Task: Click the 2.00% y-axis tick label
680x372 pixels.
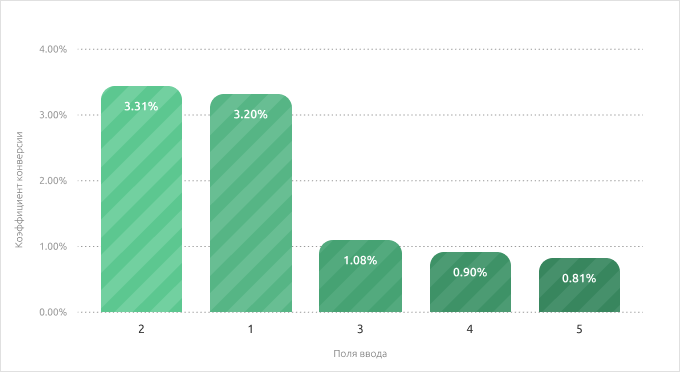Action: pyautogui.click(x=53, y=181)
